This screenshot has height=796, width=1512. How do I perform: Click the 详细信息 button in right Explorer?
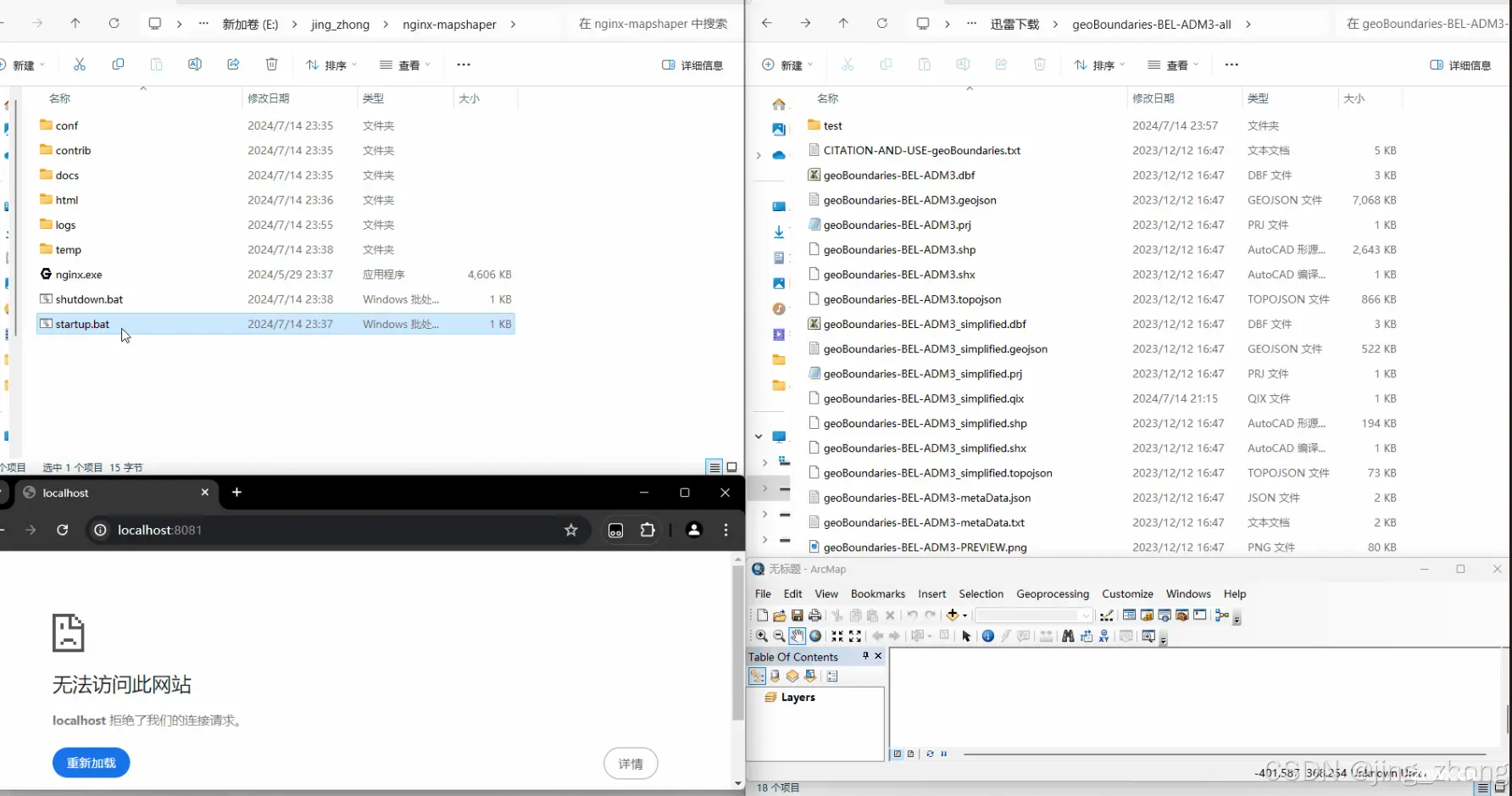(x=1460, y=64)
